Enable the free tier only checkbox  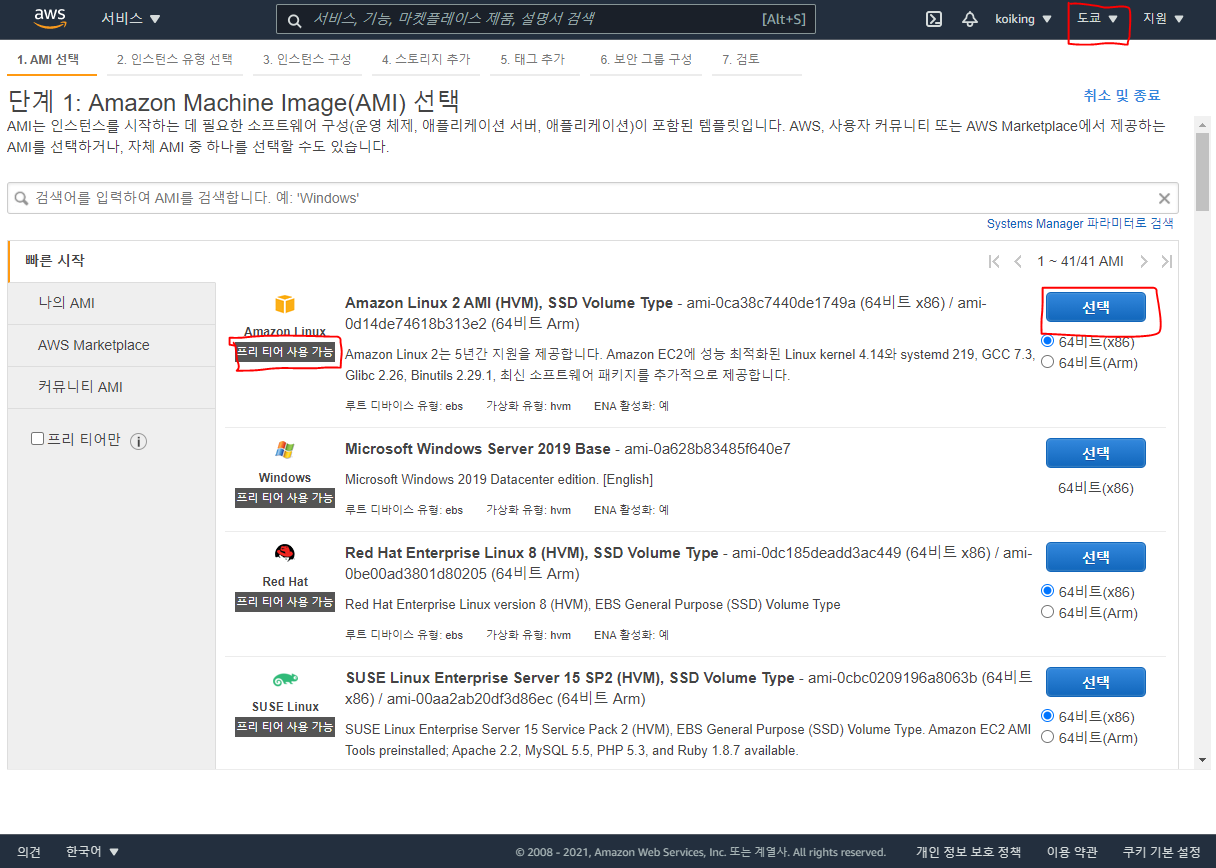[x=38, y=439]
